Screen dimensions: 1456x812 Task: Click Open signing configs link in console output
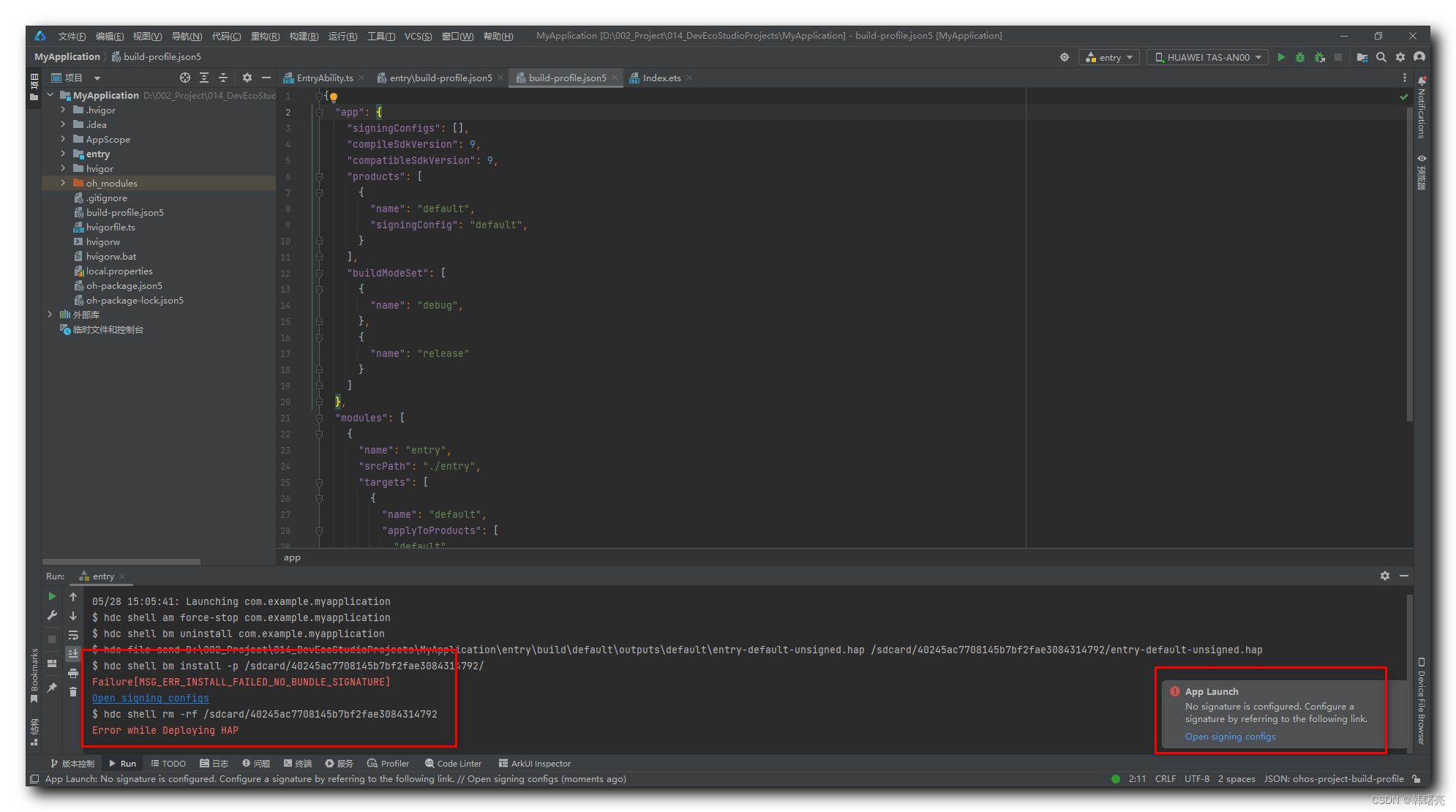150,698
